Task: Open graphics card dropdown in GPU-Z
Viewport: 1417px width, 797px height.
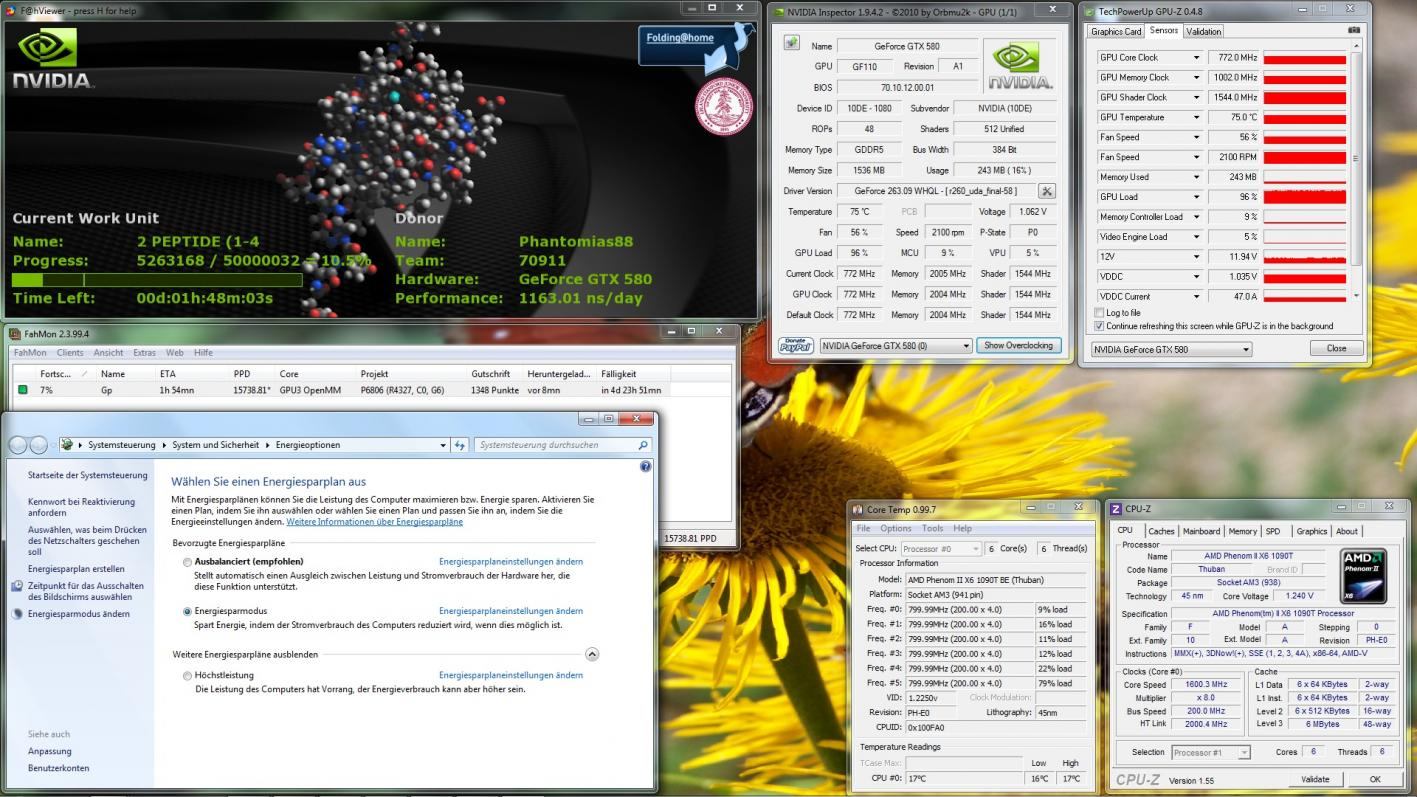Action: [x=1245, y=350]
